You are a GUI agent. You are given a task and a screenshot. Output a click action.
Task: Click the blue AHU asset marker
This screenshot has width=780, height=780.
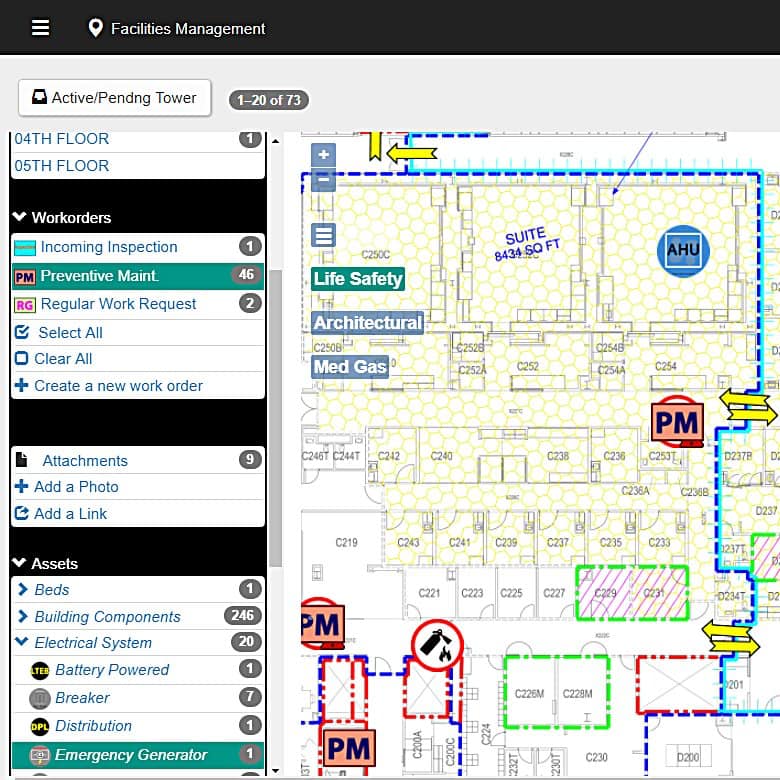point(683,251)
